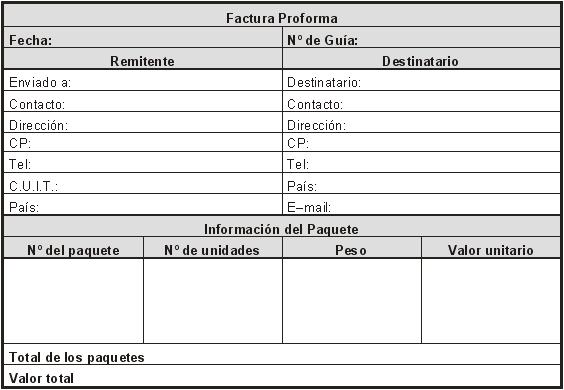Select the Nº de Guía field
564x390 pixels.
422,37
